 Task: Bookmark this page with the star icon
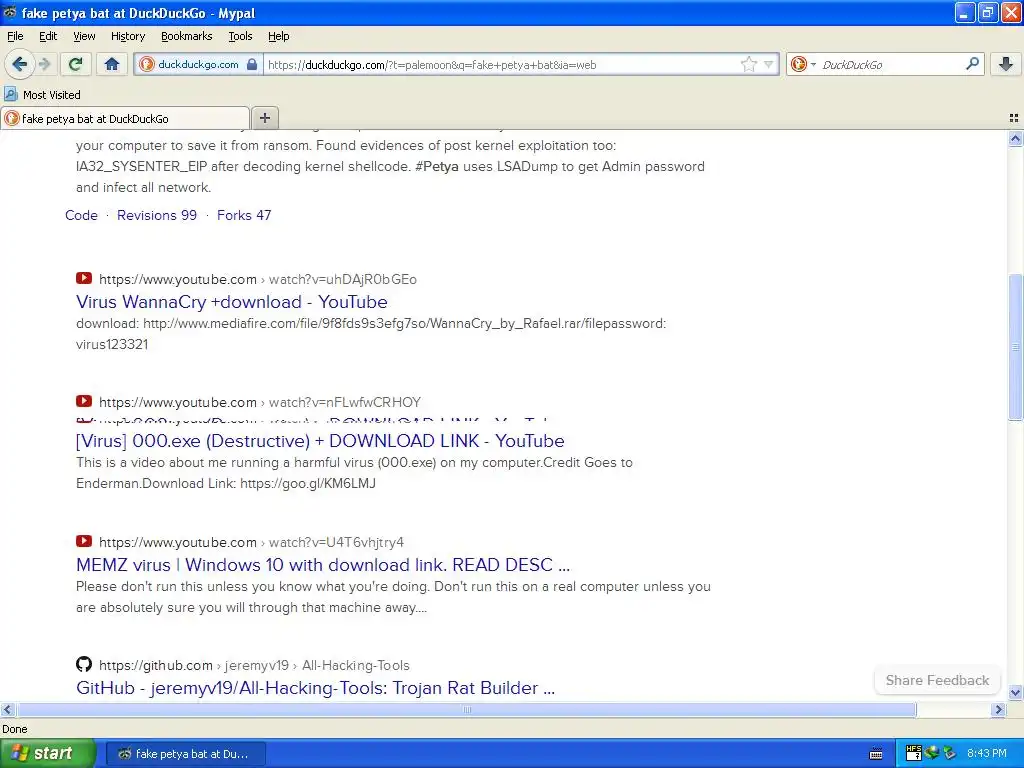point(748,64)
